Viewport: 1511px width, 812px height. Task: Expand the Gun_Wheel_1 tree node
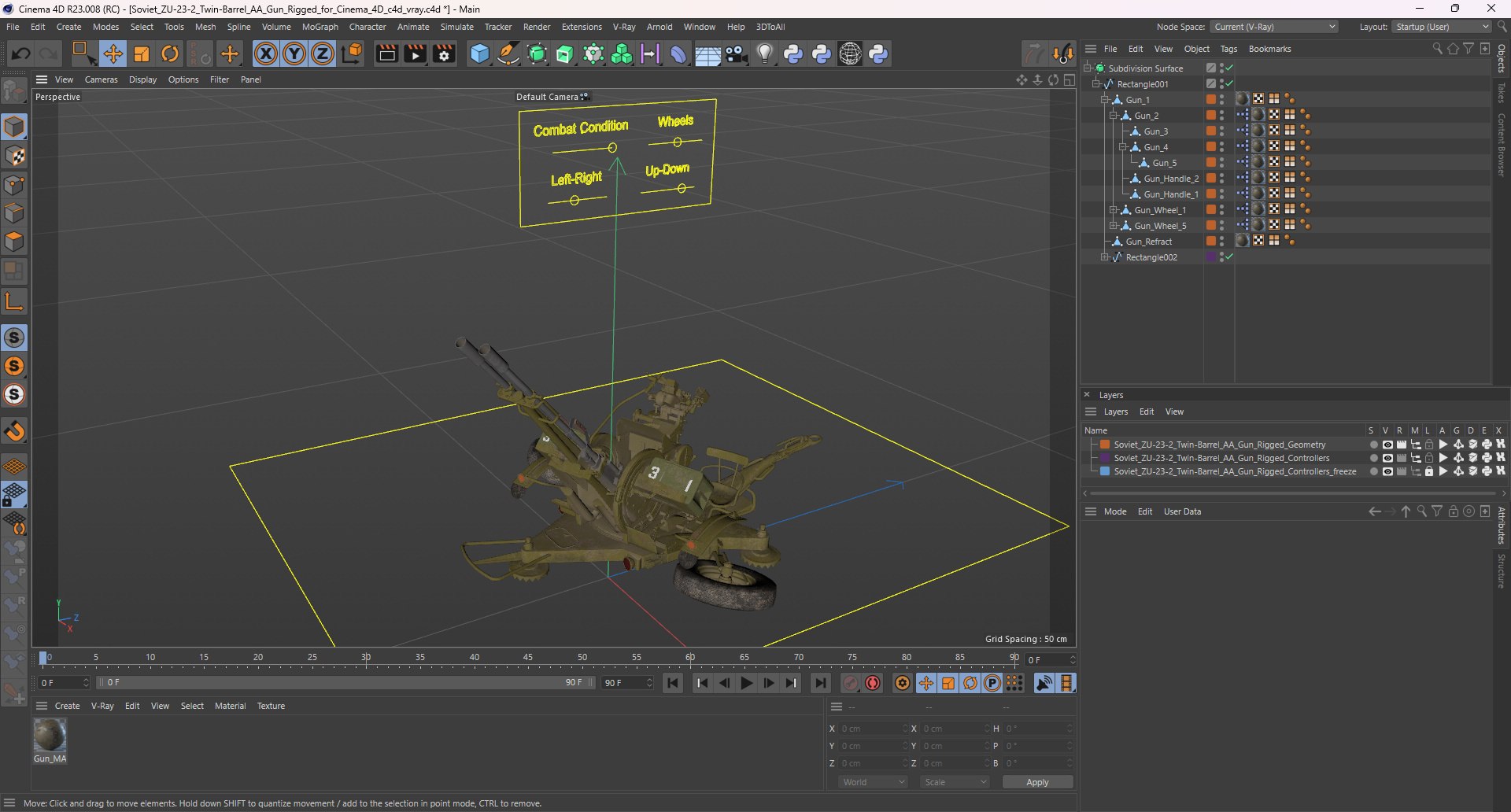pyautogui.click(x=1114, y=210)
